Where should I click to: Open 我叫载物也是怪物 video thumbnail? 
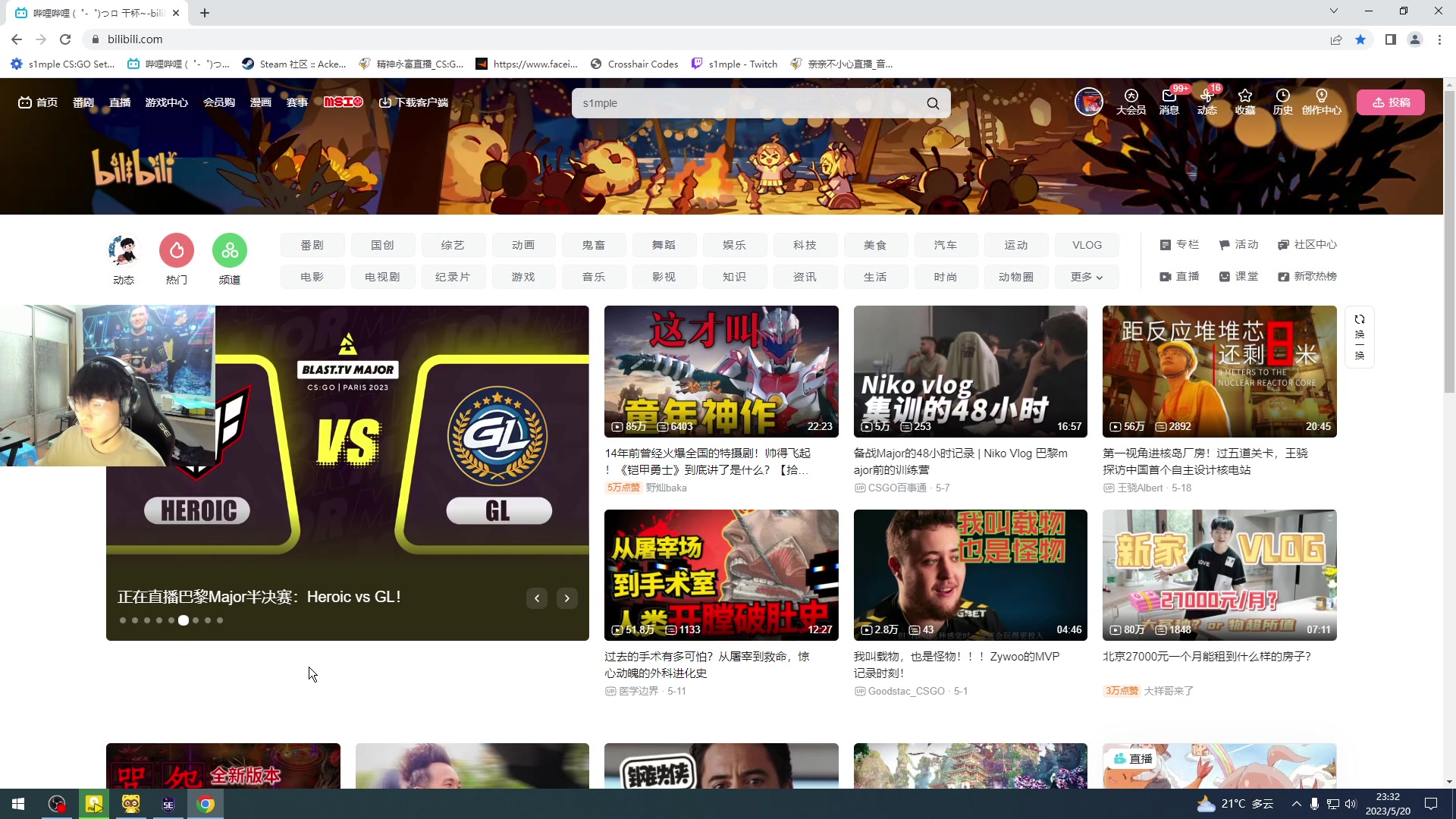tap(971, 575)
